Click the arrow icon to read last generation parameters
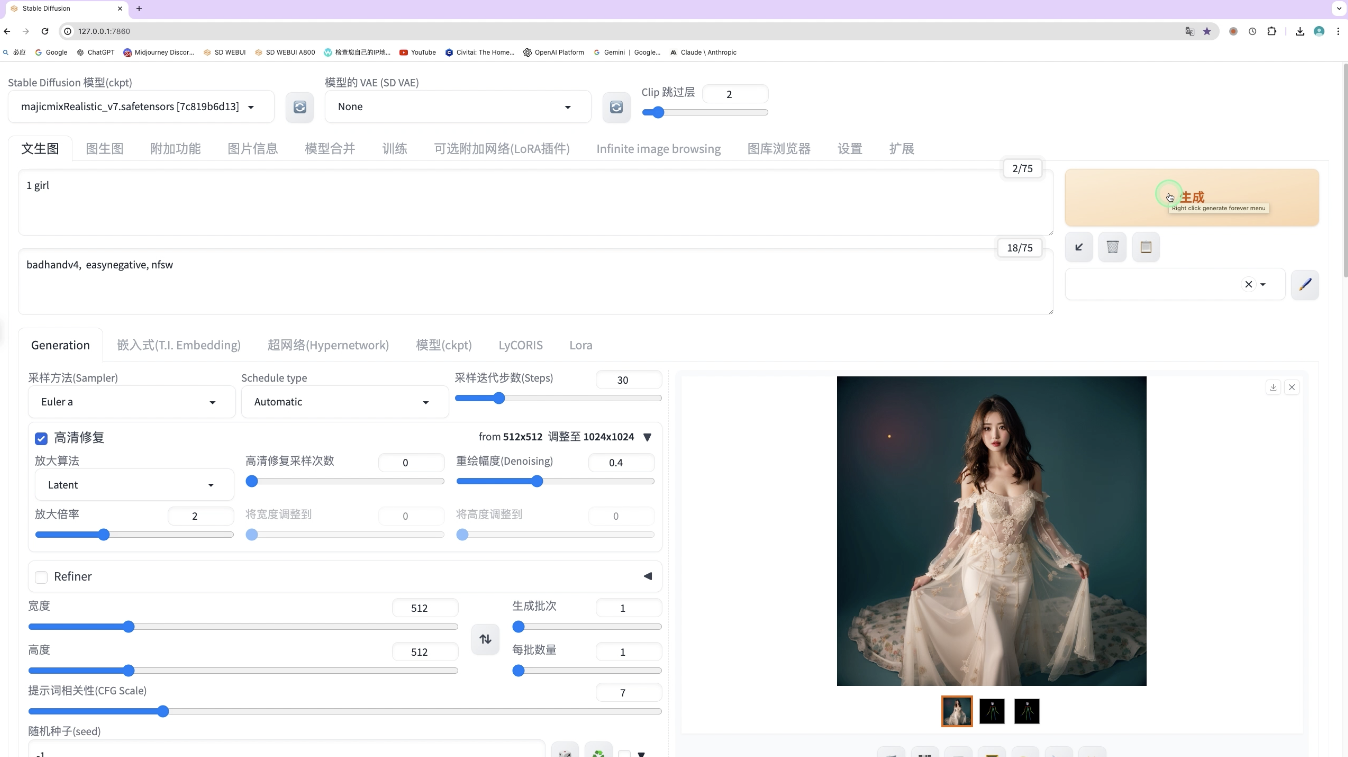This screenshot has width=1348, height=757. (1079, 247)
